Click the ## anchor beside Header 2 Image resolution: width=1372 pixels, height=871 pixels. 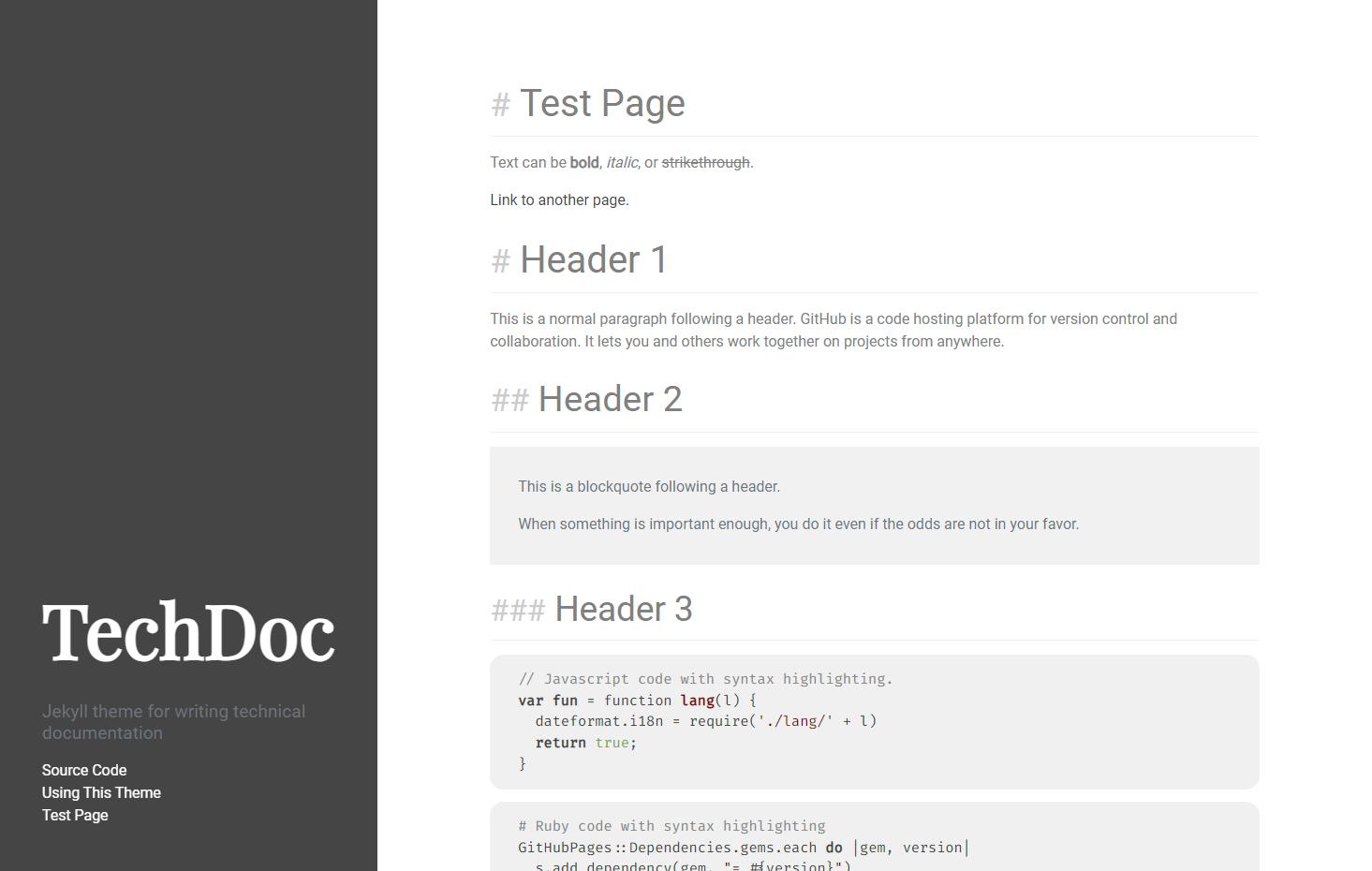[x=509, y=400]
